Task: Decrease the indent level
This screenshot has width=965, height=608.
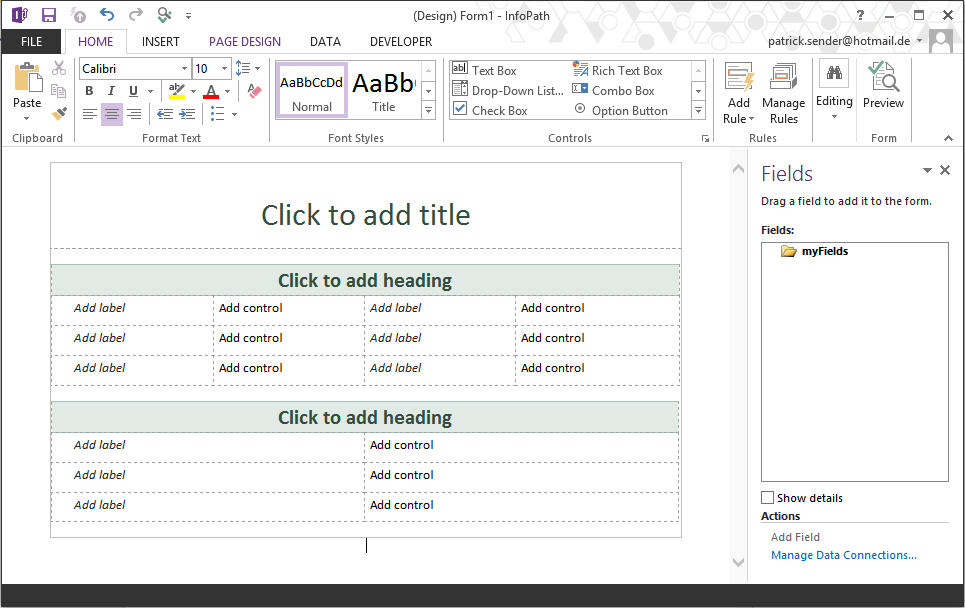Action: 164,114
